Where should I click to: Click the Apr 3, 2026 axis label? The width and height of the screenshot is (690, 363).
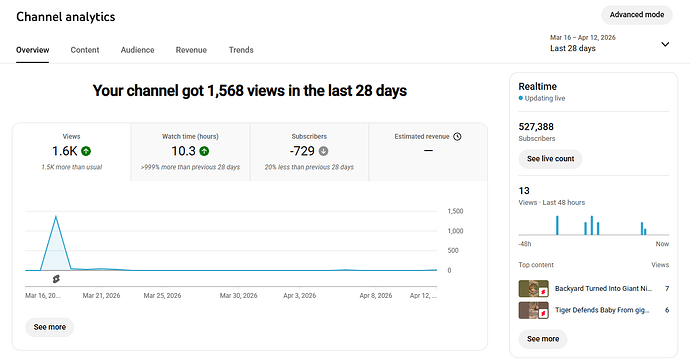(300, 296)
